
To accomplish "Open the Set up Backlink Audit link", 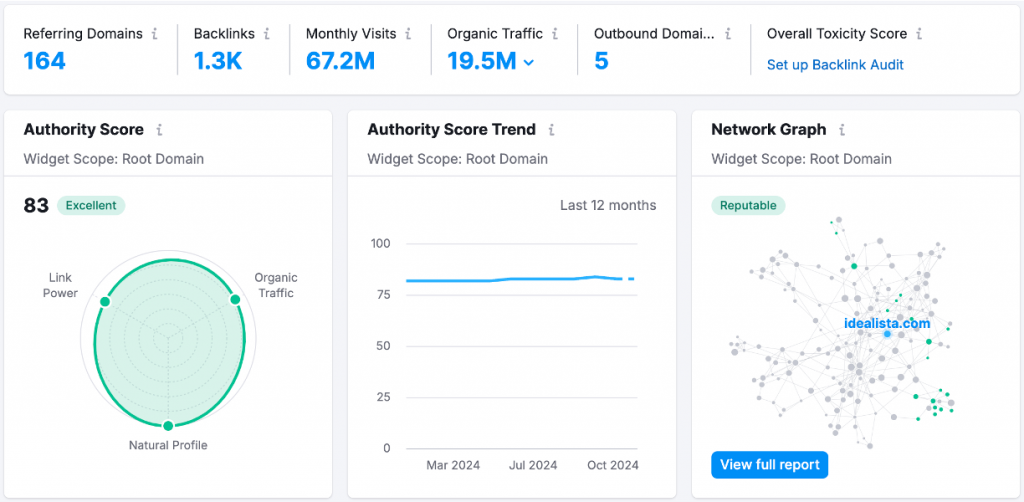I will 835,65.
